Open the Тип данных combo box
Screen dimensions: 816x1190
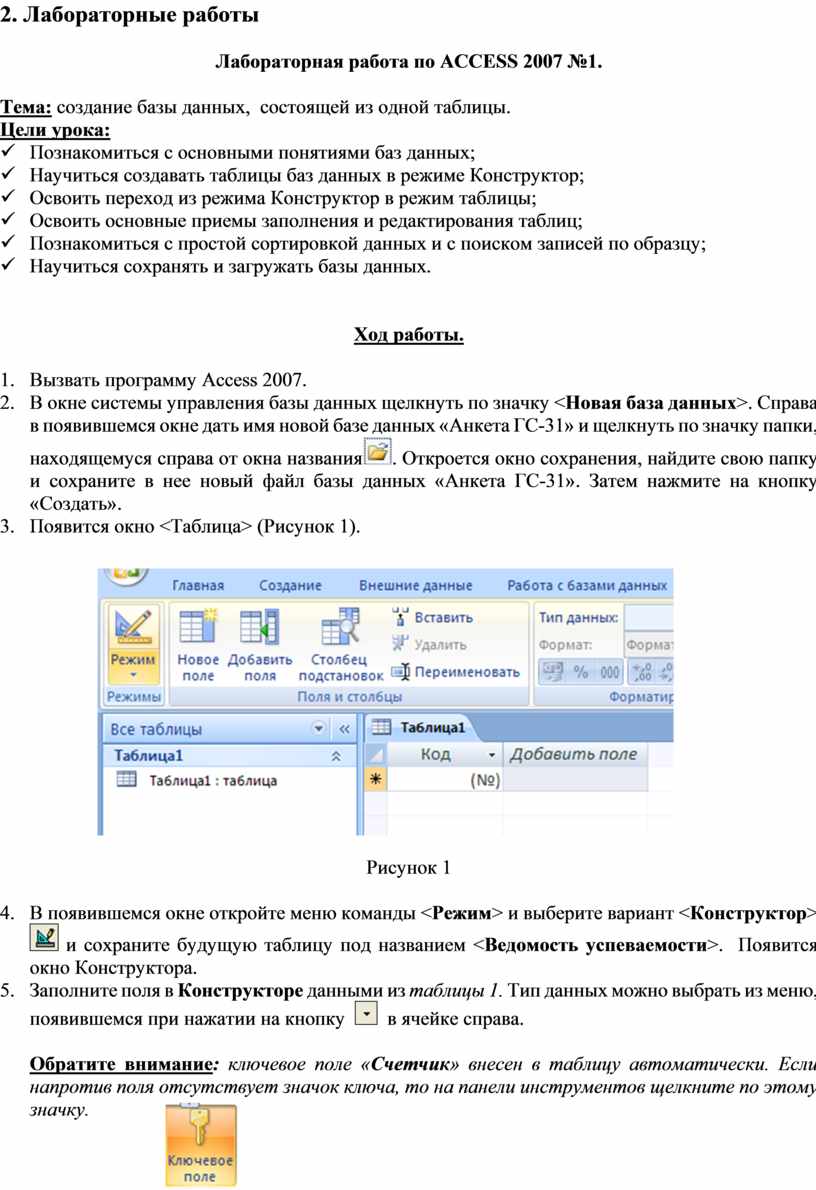(x=649, y=618)
